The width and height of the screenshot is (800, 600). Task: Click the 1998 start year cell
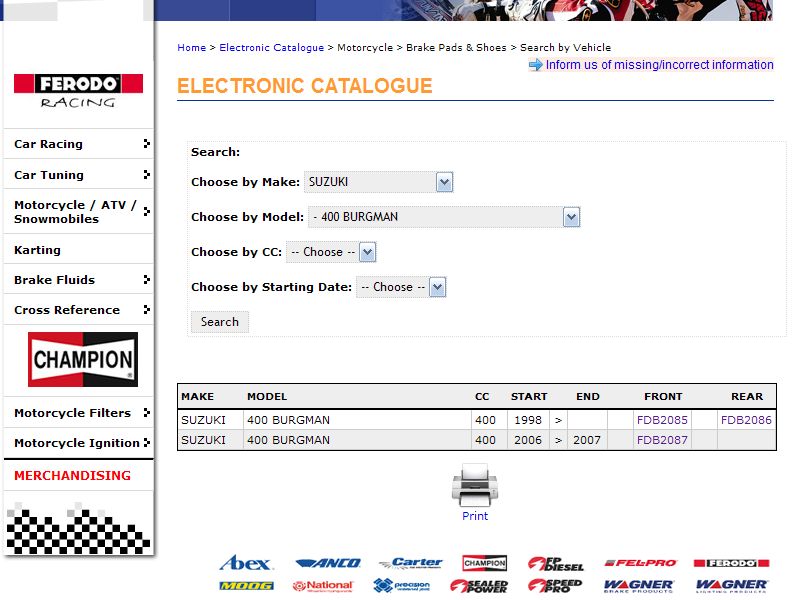(x=528, y=420)
